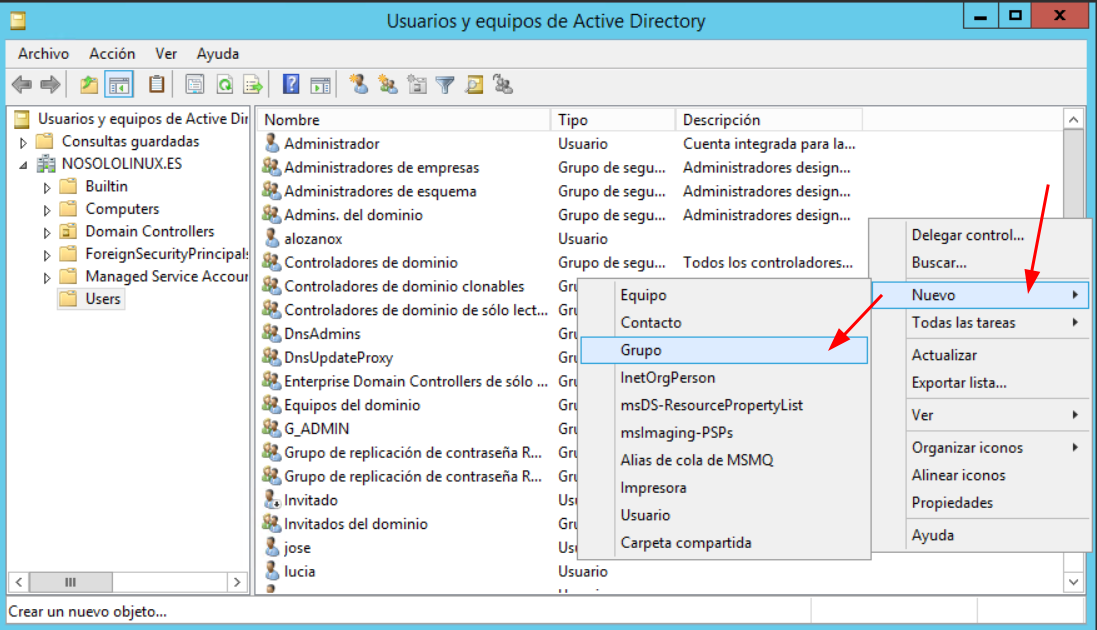Click the vertical scrollbar down arrow
The width and height of the screenshot is (1097, 630).
(x=1074, y=581)
